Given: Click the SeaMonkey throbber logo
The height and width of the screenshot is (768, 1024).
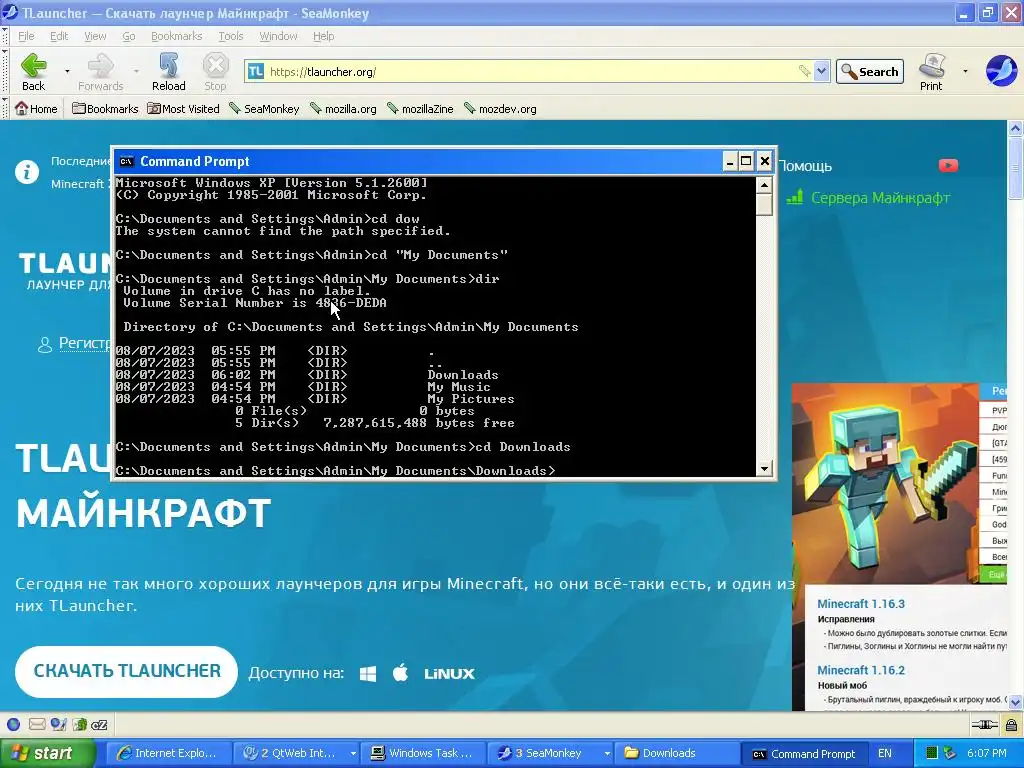Looking at the screenshot, I should [x=1000, y=71].
